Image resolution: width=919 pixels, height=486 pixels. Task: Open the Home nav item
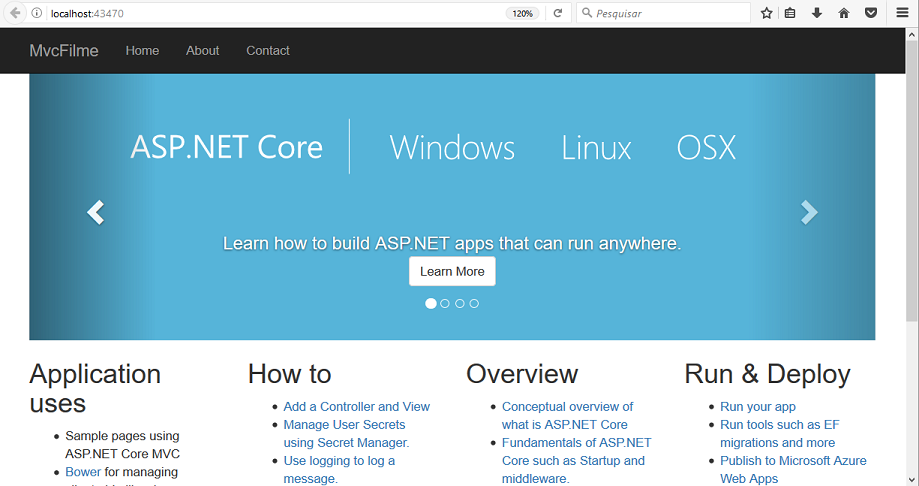142,50
